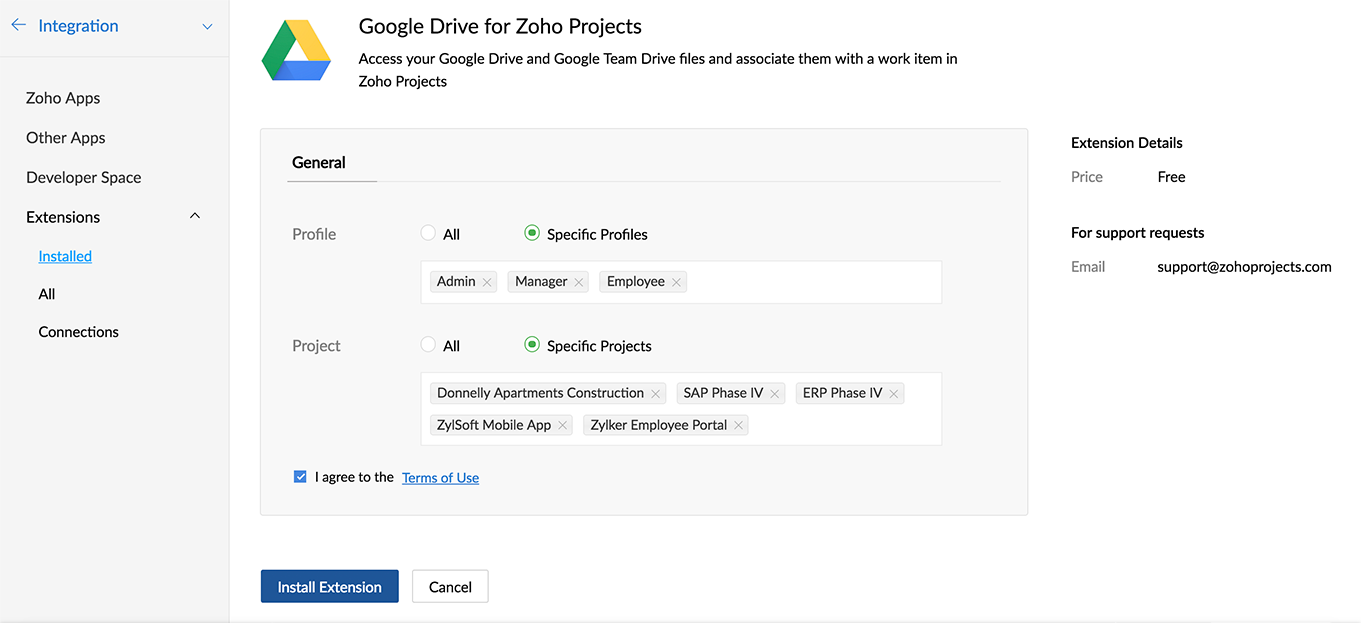Remove the Manager profile tag
The width and height of the screenshot is (1361, 623).
point(578,283)
